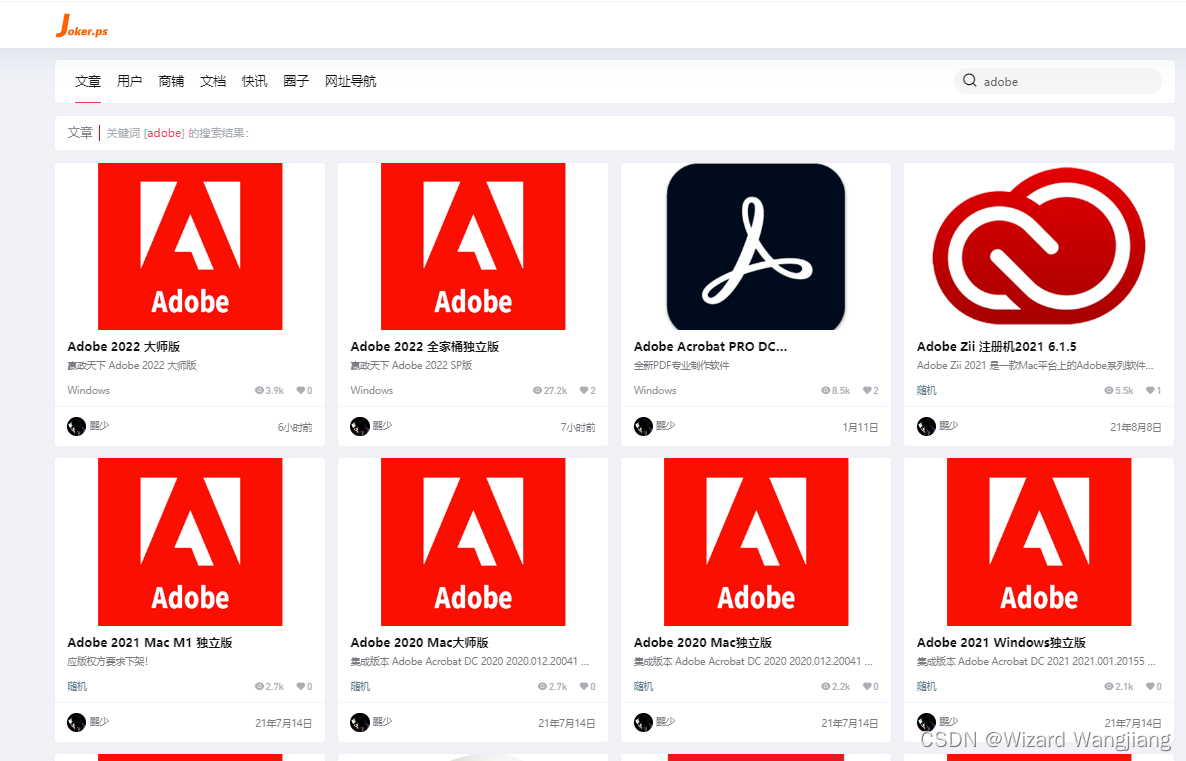The image size is (1186, 761).
Task: Toggle the like on Adobe 2021 Windows独立版
Action: (x=1148, y=686)
